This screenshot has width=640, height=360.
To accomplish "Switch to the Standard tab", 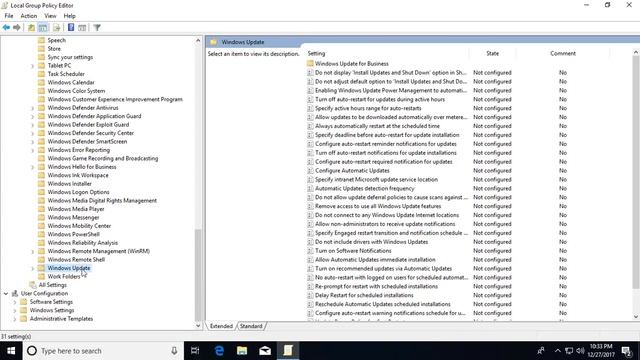I will [x=251, y=326].
